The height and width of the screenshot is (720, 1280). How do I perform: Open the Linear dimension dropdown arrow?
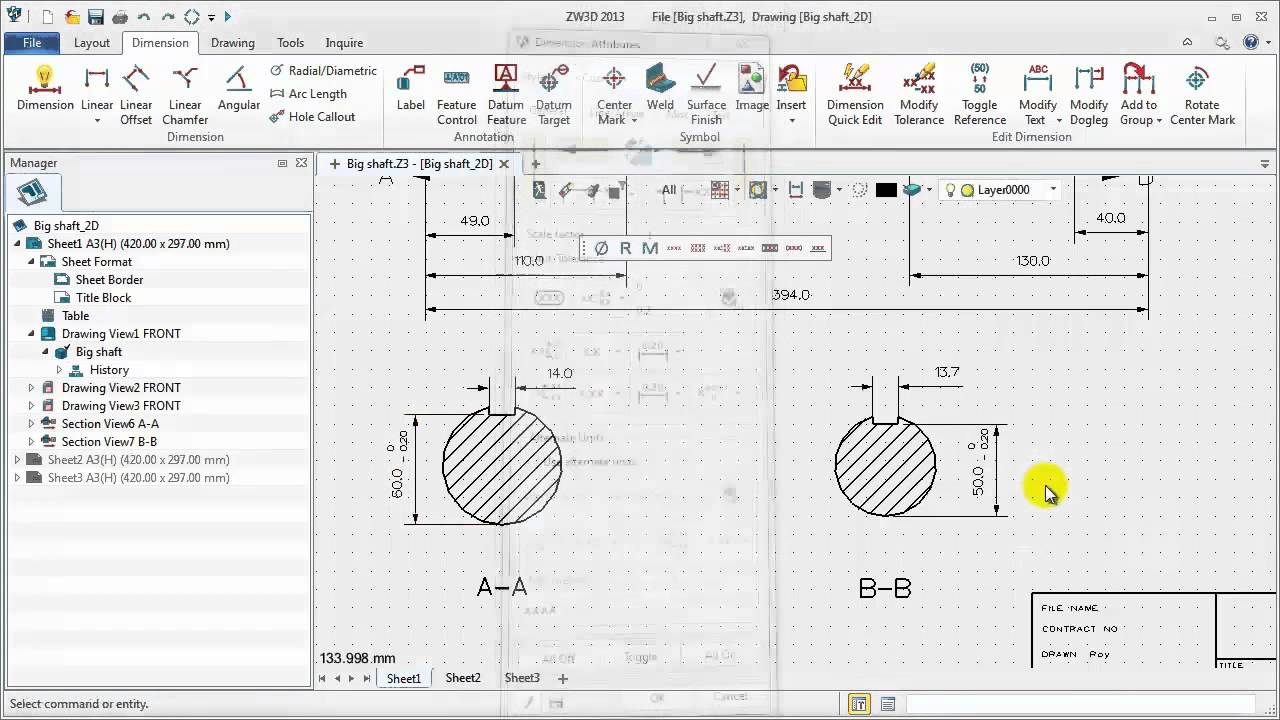pyautogui.click(x=97, y=121)
